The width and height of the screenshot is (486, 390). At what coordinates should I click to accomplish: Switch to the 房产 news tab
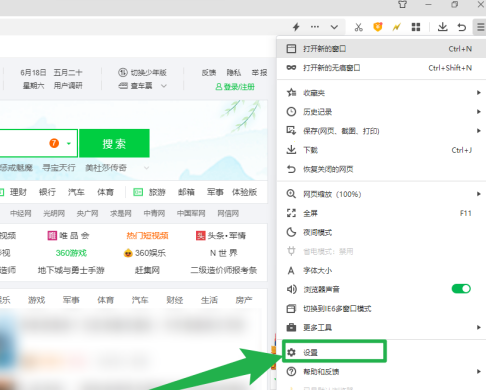tap(244, 300)
